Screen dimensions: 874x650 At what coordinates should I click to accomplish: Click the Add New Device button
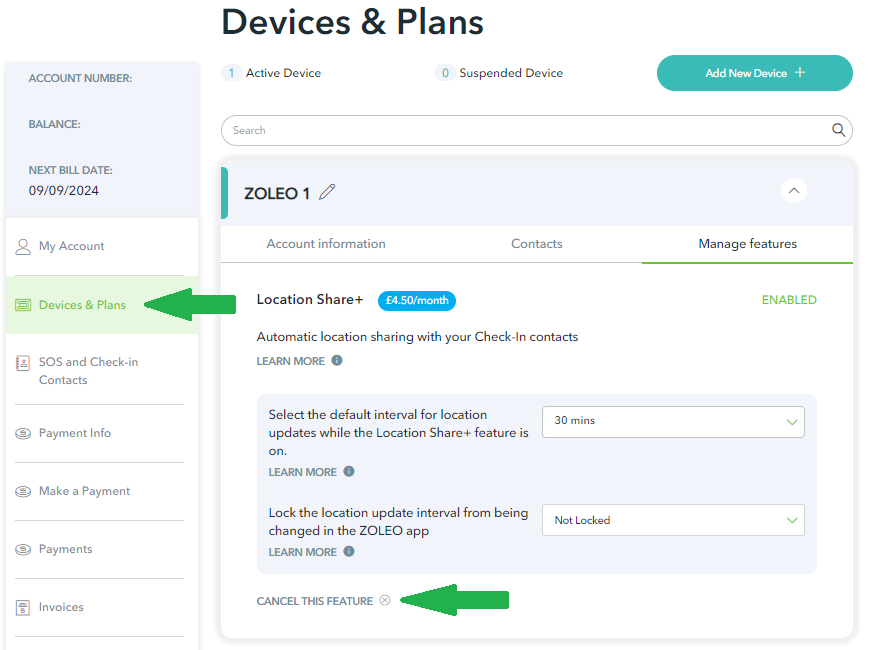pyautogui.click(x=755, y=73)
